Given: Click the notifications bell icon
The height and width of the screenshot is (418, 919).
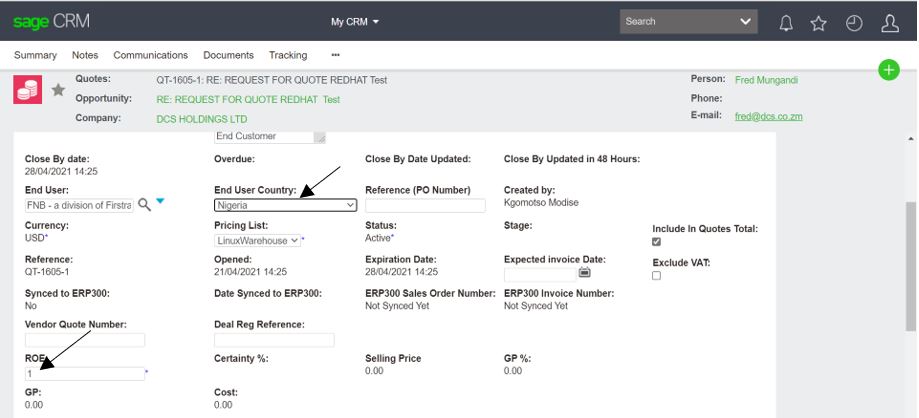Looking at the screenshot, I should (786, 22).
